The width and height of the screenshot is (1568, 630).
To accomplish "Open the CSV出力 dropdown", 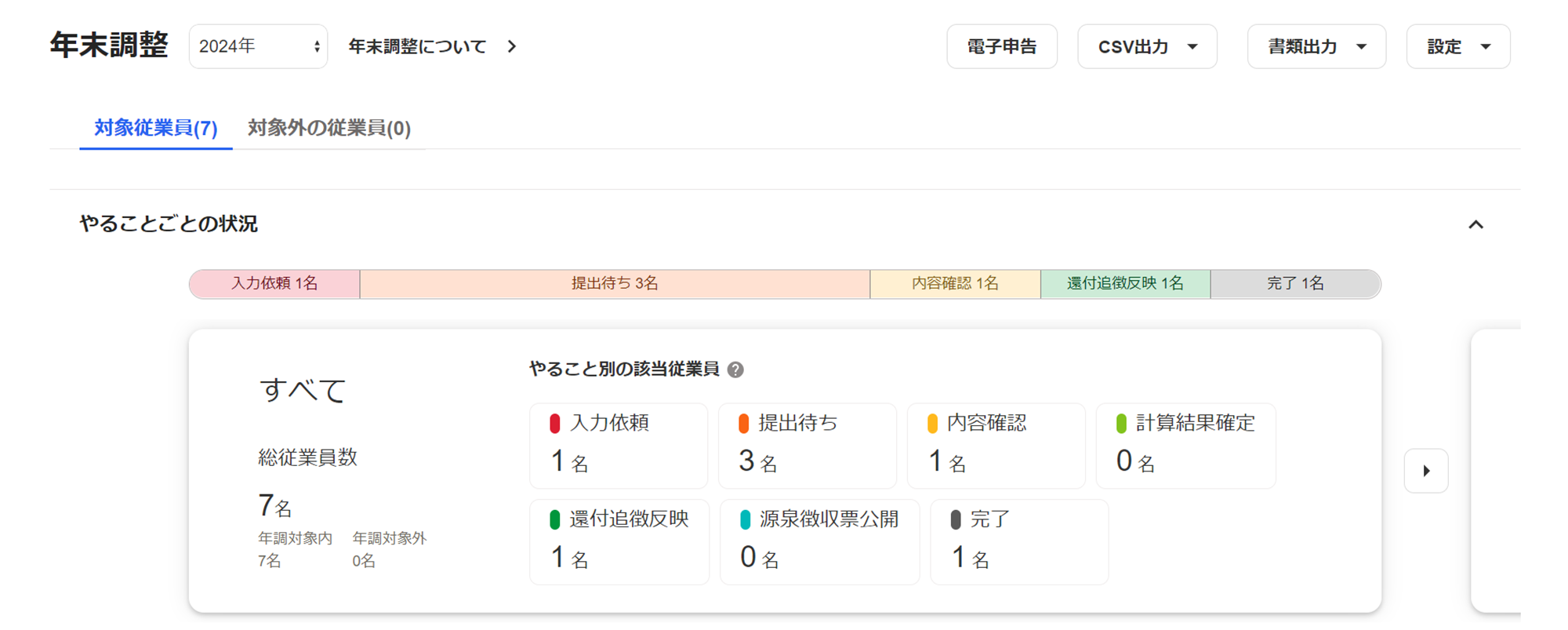I will point(1146,47).
